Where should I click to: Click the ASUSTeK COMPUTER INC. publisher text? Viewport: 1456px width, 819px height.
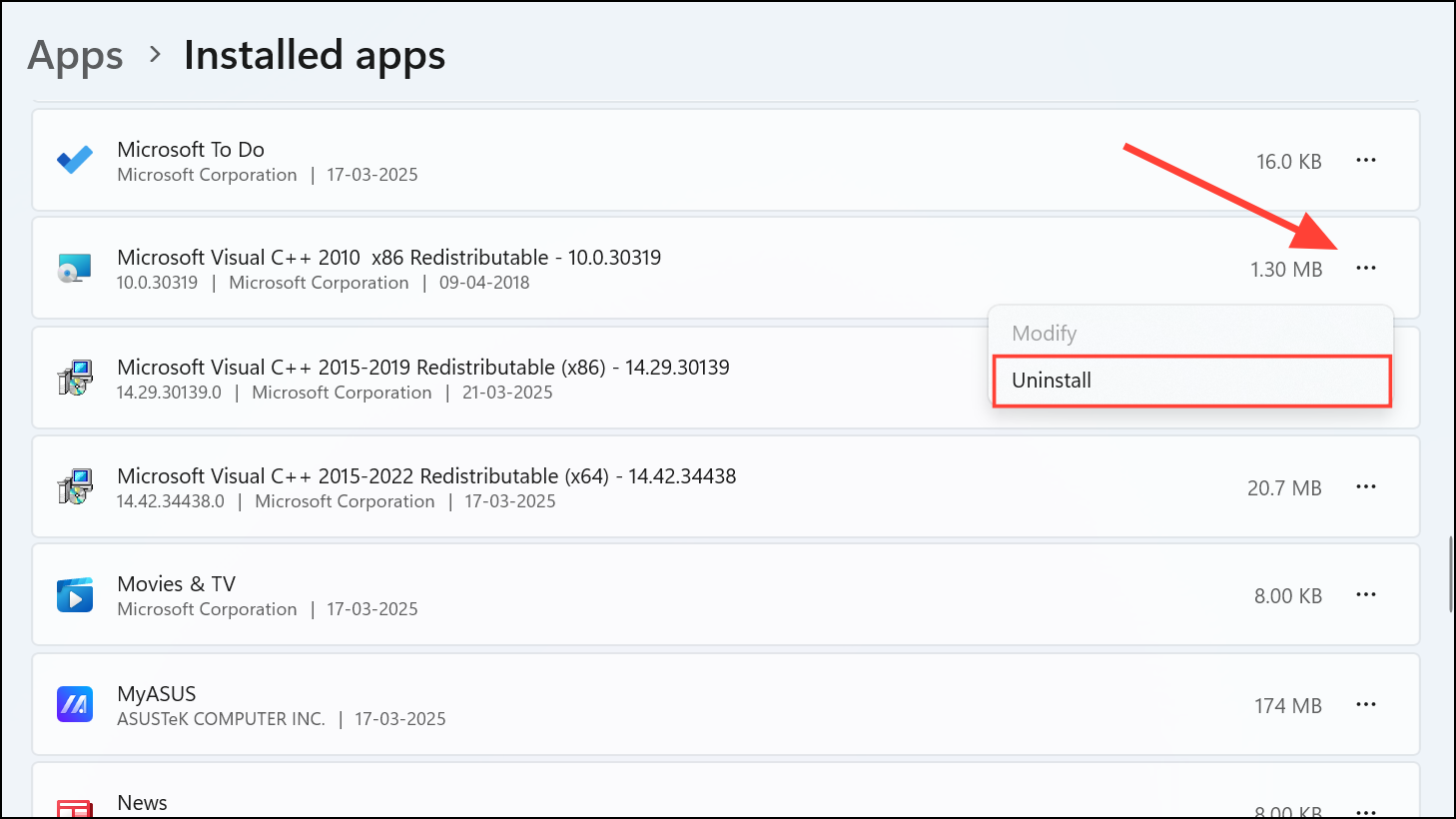click(221, 719)
